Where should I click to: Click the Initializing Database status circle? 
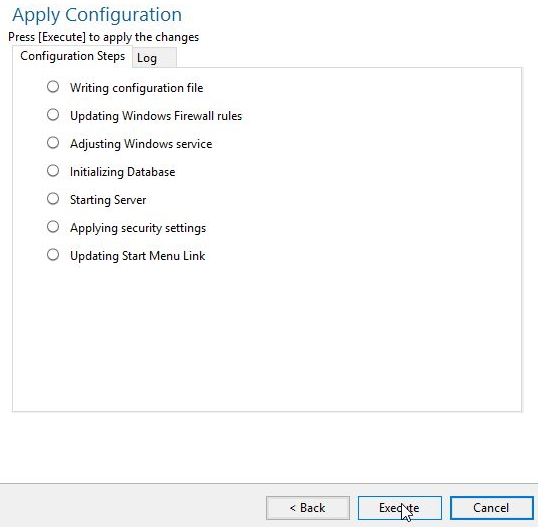pyautogui.click(x=53, y=171)
